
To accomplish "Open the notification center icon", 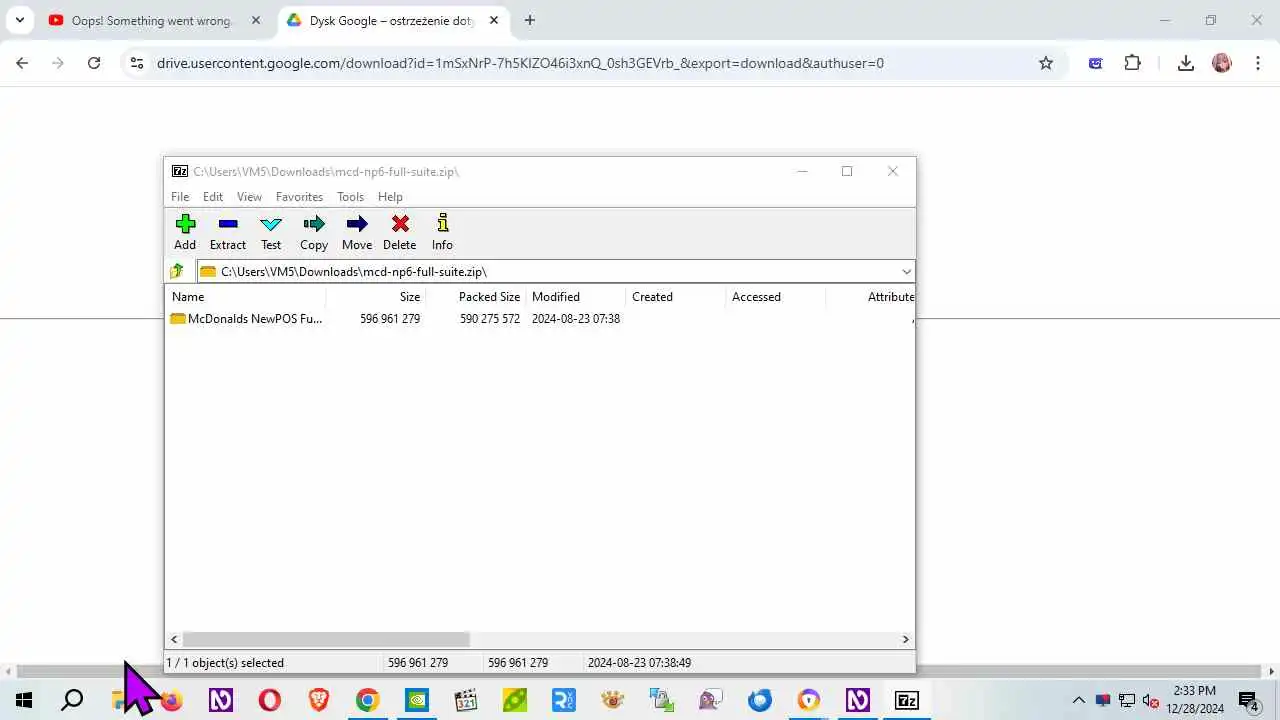I will [1248, 700].
